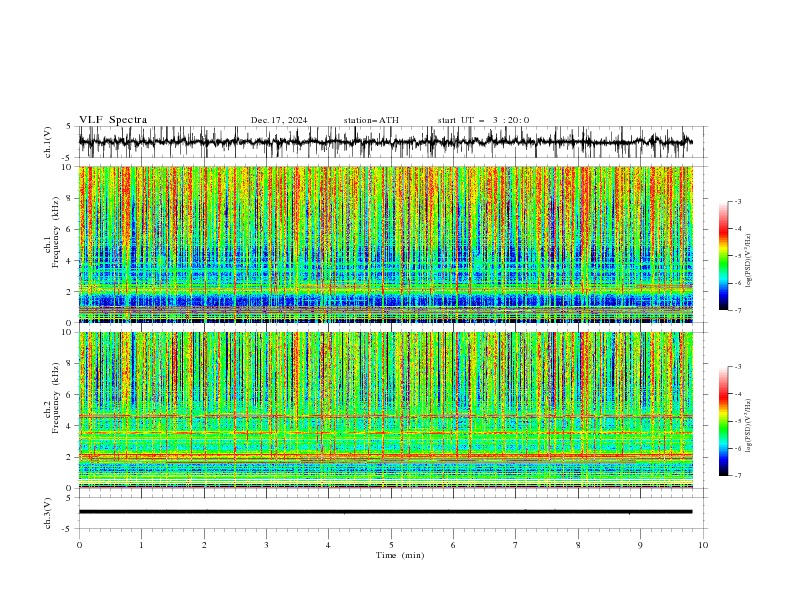This screenshot has height=612, width=792.
Task: Click the "ch.3(V)" axis label
Action: pos(48,513)
